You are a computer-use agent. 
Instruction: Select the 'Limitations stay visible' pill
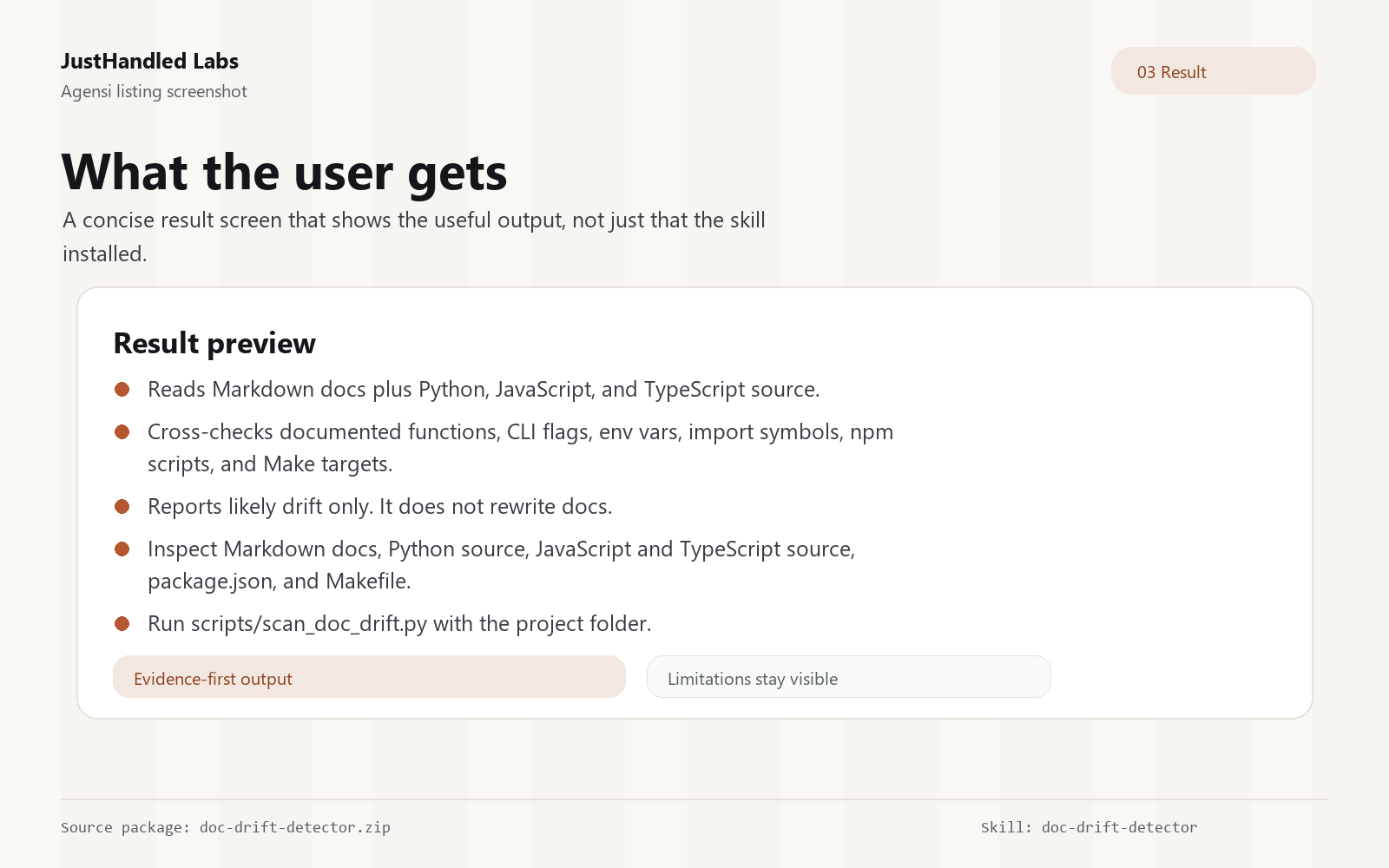pos(848,677)
